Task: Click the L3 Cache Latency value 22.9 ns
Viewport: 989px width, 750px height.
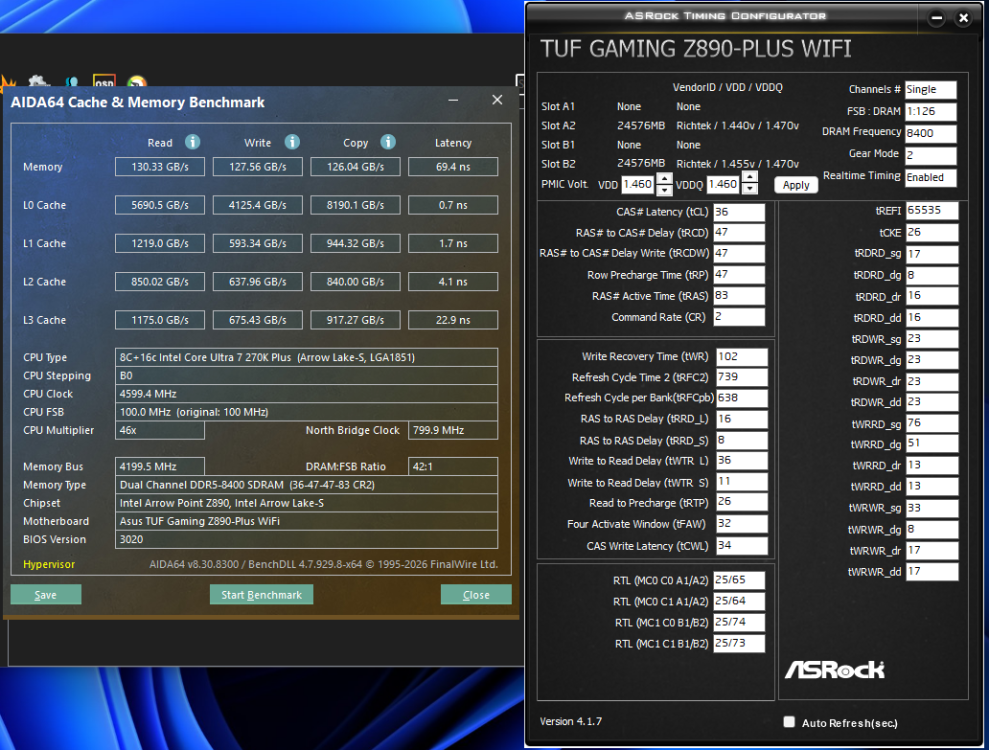Action: [x=453, y=320]
